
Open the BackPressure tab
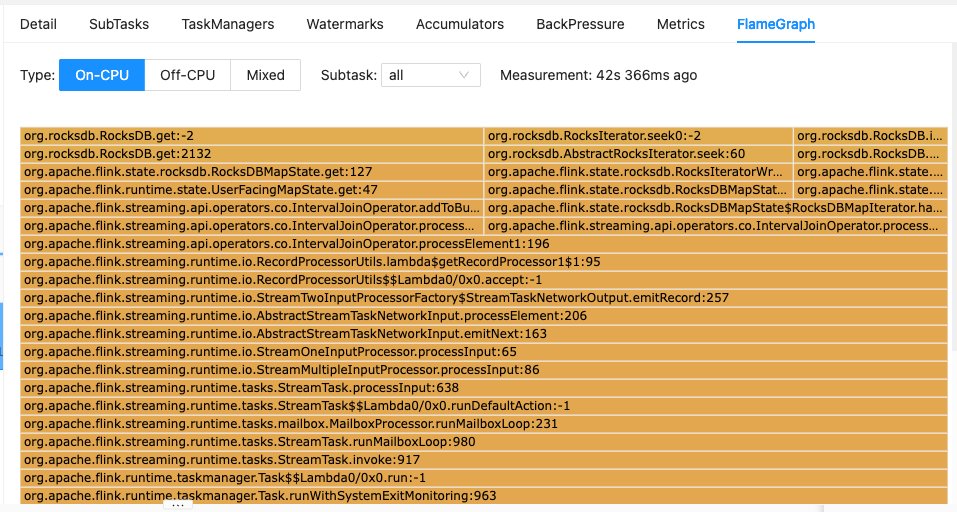(x=580, y=24)
